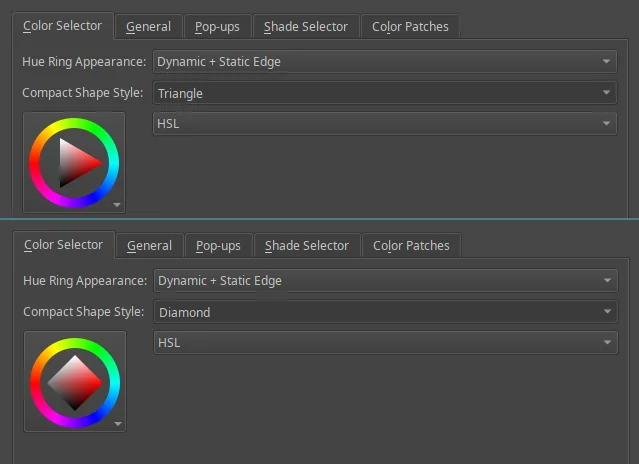Open upper HSL color model dropdown

pyautogui.click(x=385, y=123)
